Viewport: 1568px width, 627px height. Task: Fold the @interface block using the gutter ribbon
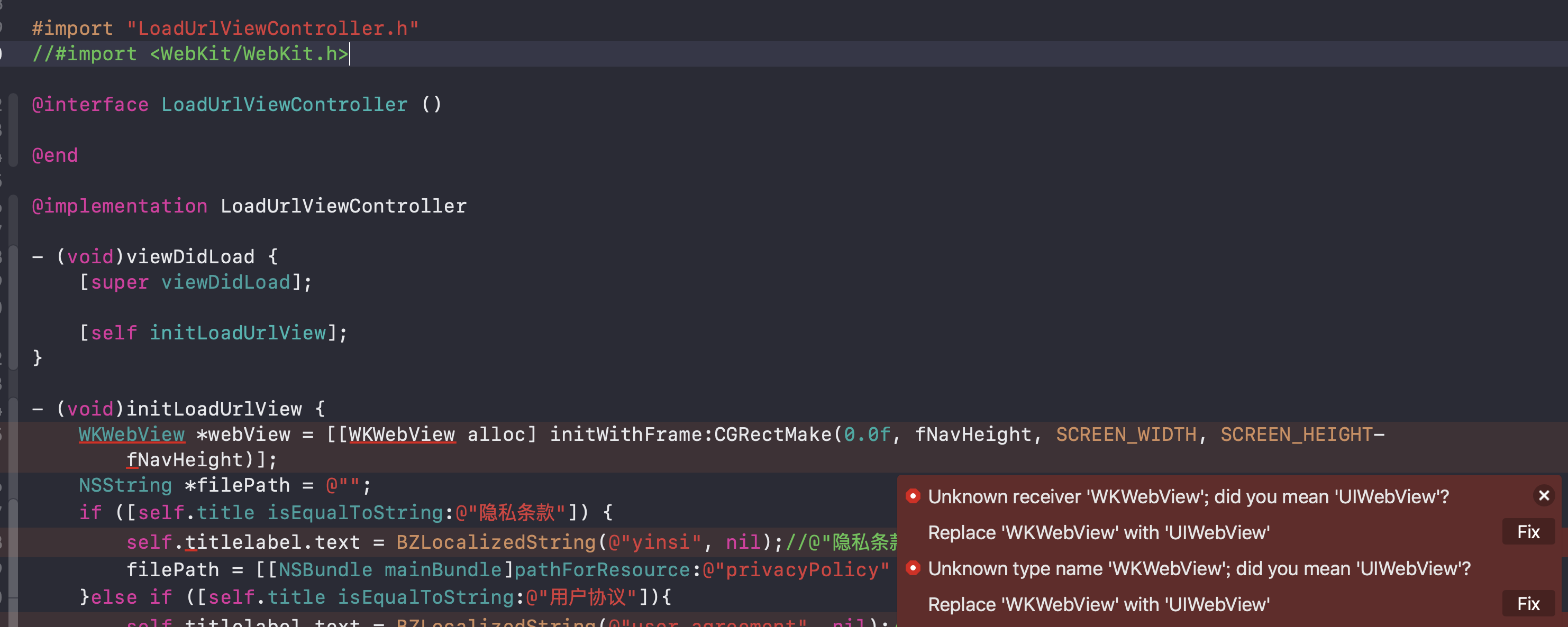tap(13, 130)
